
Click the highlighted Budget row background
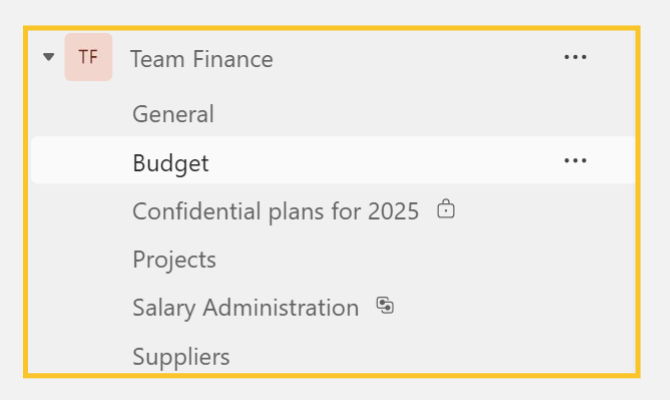(x=333, y=160)
